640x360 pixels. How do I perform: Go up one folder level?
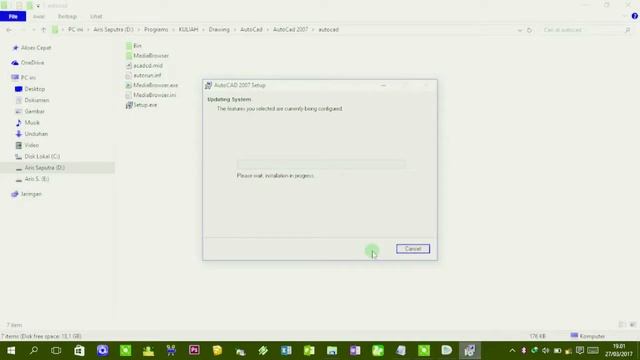tap(43, 30)
